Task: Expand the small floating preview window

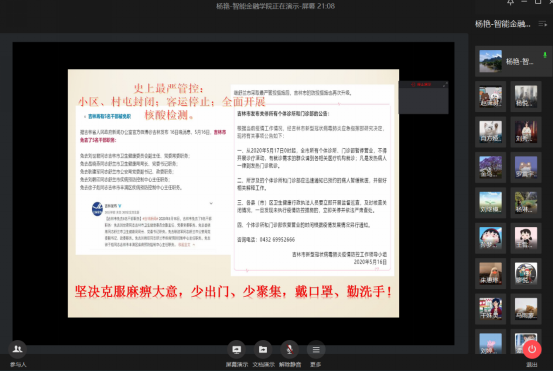Action: point(445,85)
